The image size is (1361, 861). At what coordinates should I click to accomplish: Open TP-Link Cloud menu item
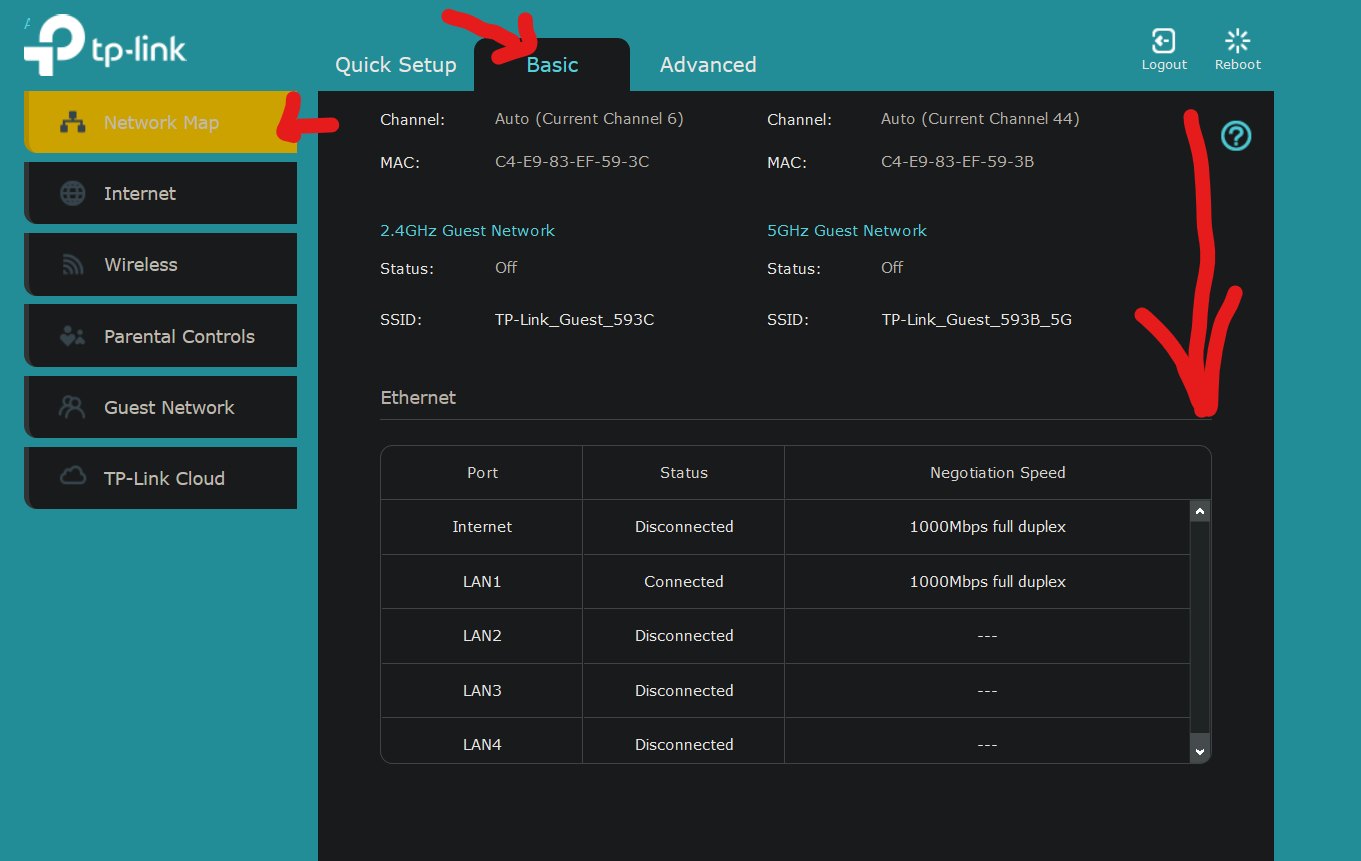[x=161, y=478]
